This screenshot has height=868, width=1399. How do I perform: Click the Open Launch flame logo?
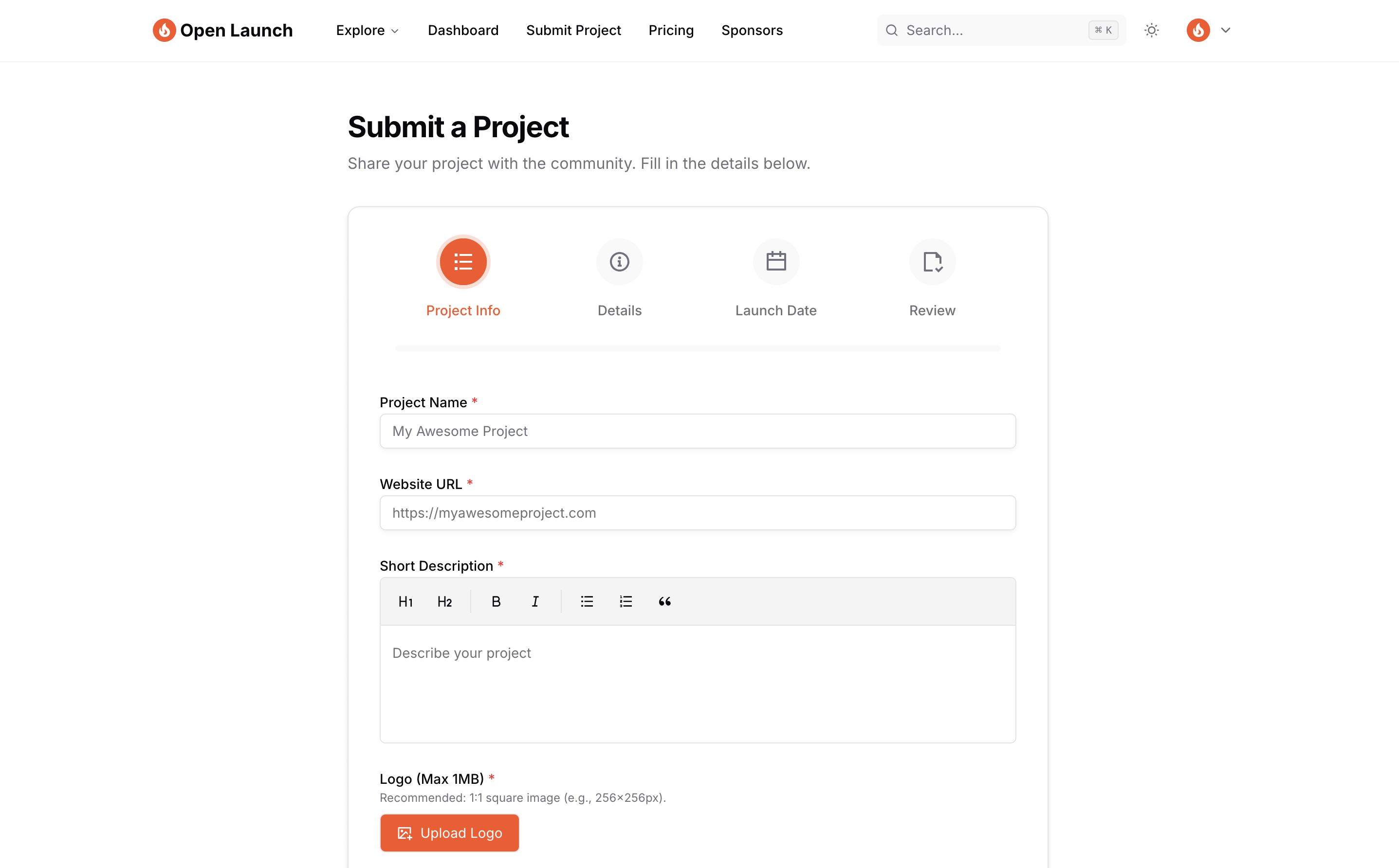164,31
